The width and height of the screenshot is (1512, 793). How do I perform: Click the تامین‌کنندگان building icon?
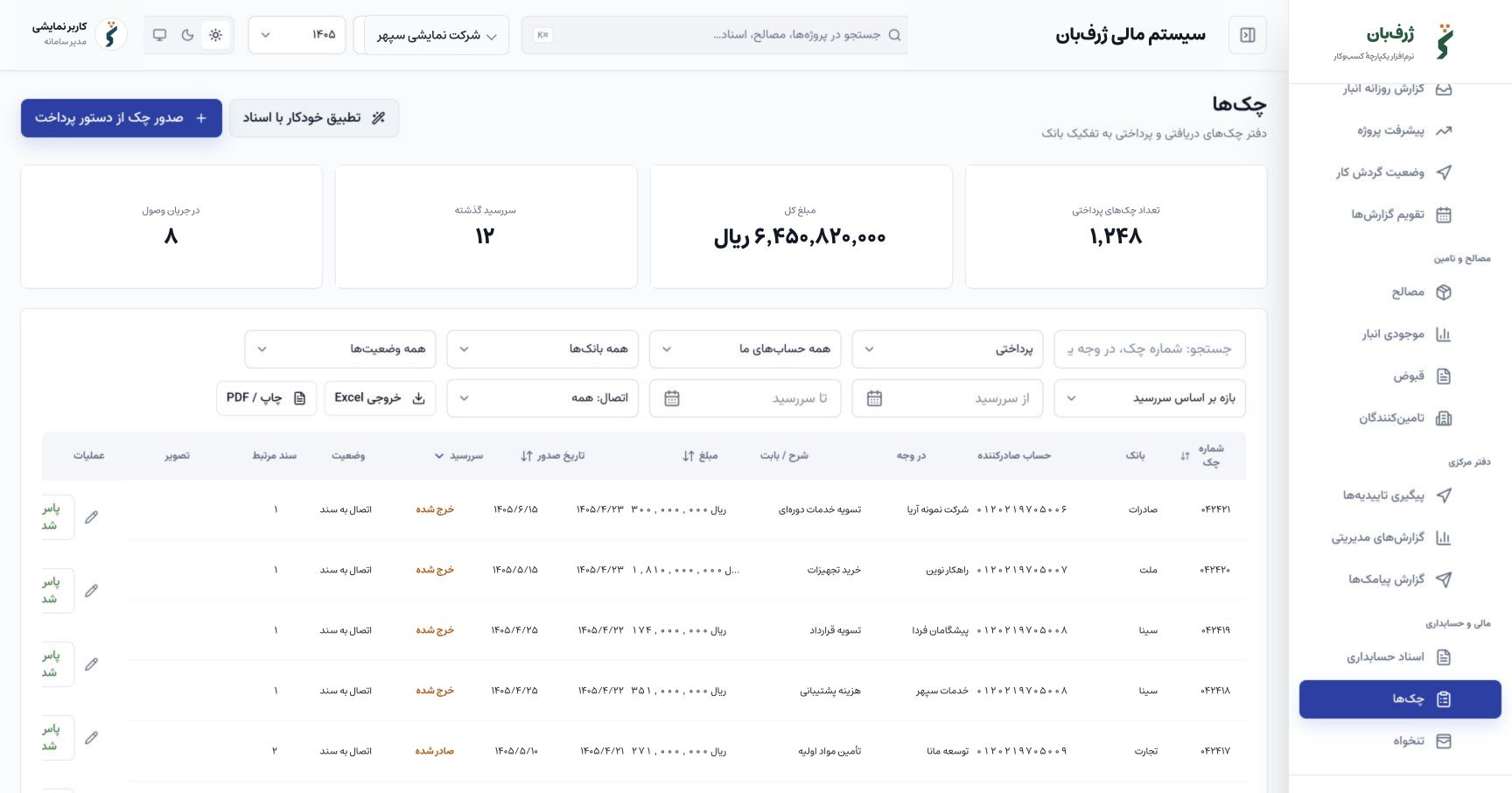pyautogui.click(x=1444, y=418)
